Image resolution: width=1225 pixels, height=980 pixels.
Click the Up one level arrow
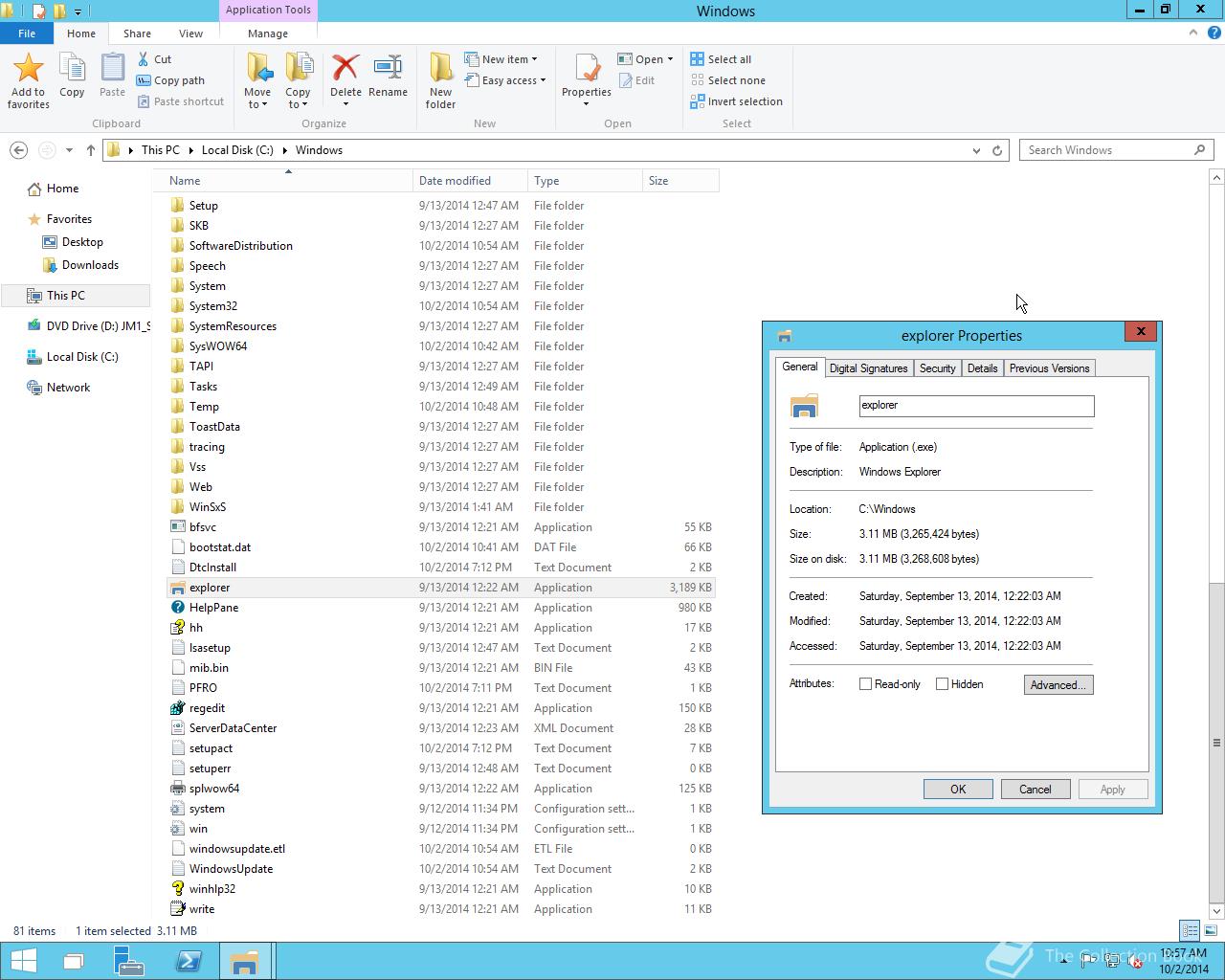[90, 150]
